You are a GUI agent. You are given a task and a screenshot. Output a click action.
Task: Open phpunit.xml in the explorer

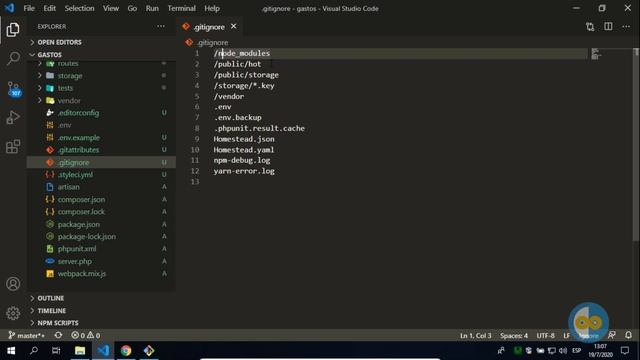point(77,249)
